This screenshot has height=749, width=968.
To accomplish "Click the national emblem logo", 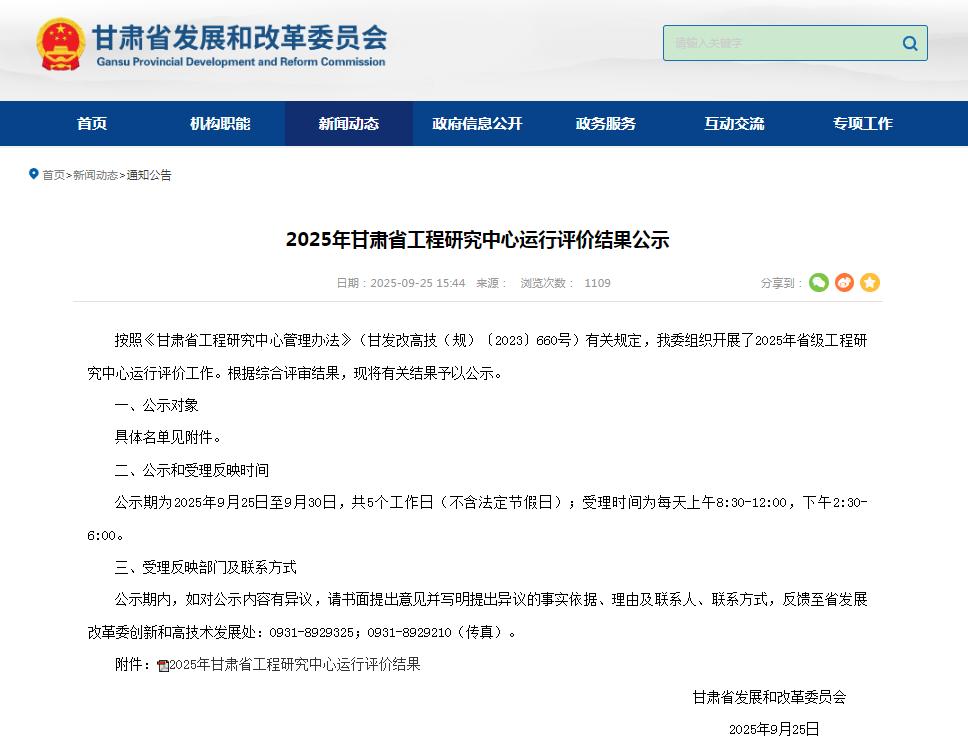I will 58,43.
